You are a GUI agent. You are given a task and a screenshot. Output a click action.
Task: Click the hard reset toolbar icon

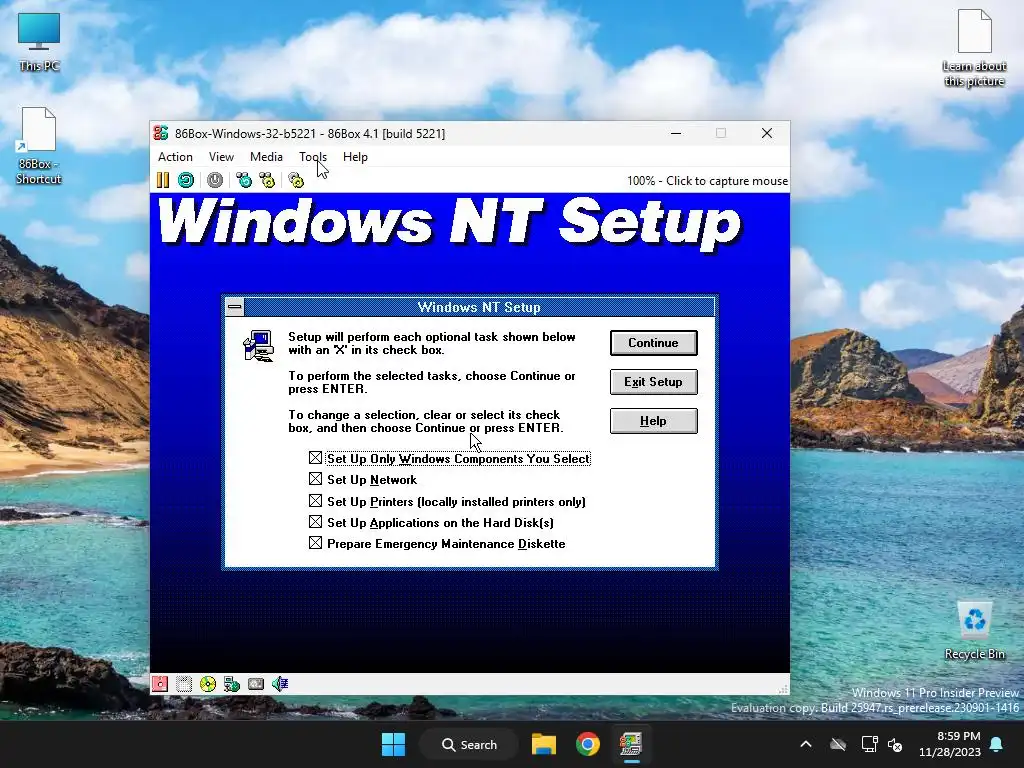pos(186,180)
